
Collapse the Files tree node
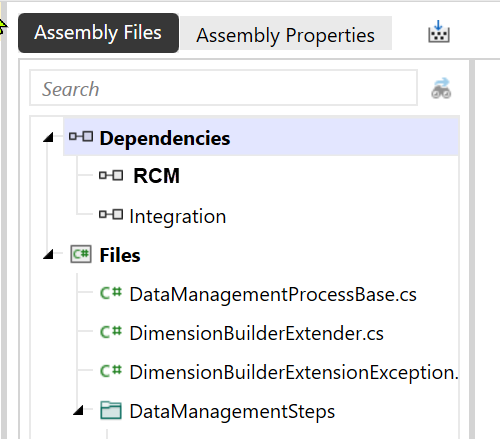(48, 254)
